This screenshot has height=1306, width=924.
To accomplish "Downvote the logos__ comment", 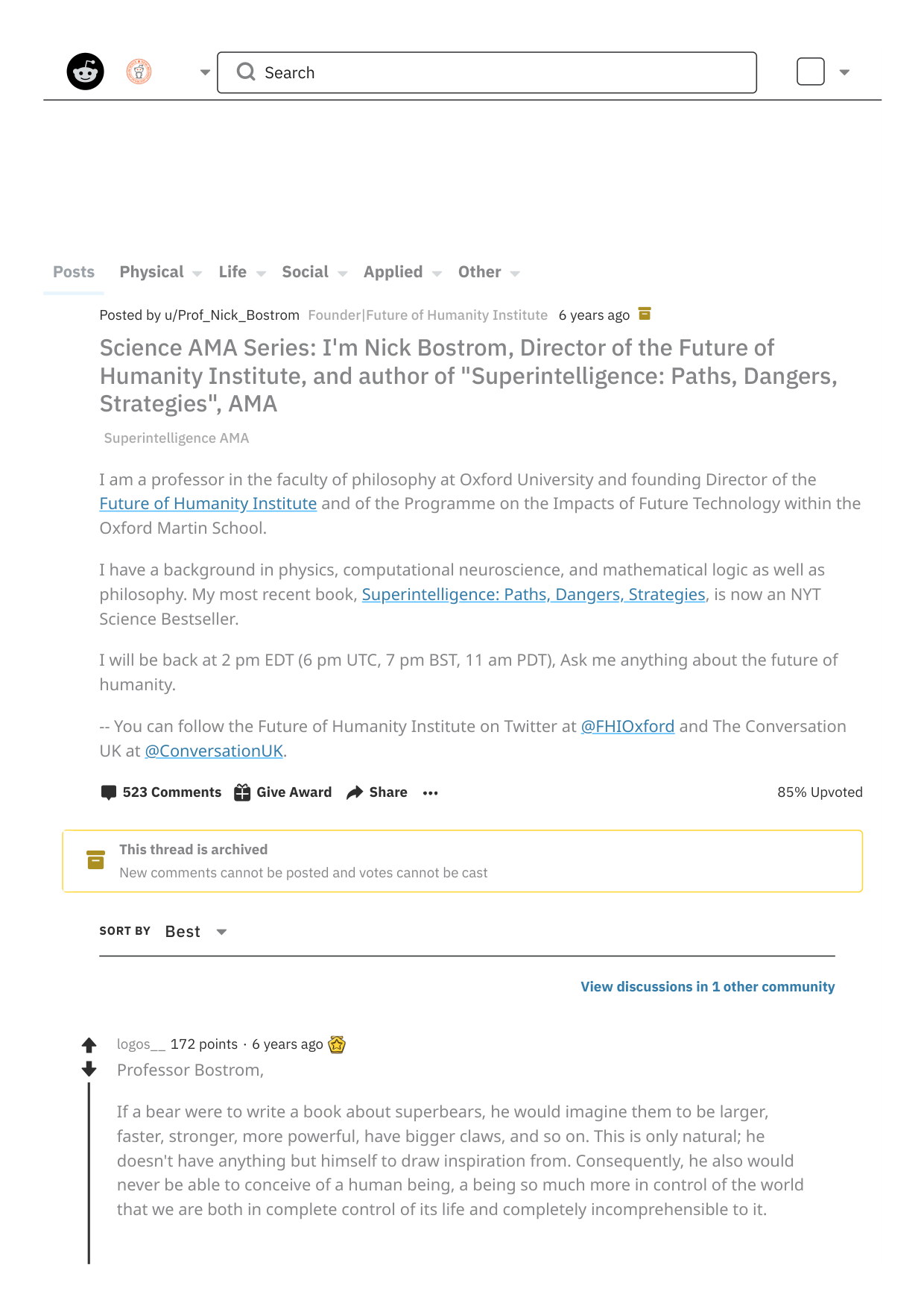I will tap(89, 1069).
